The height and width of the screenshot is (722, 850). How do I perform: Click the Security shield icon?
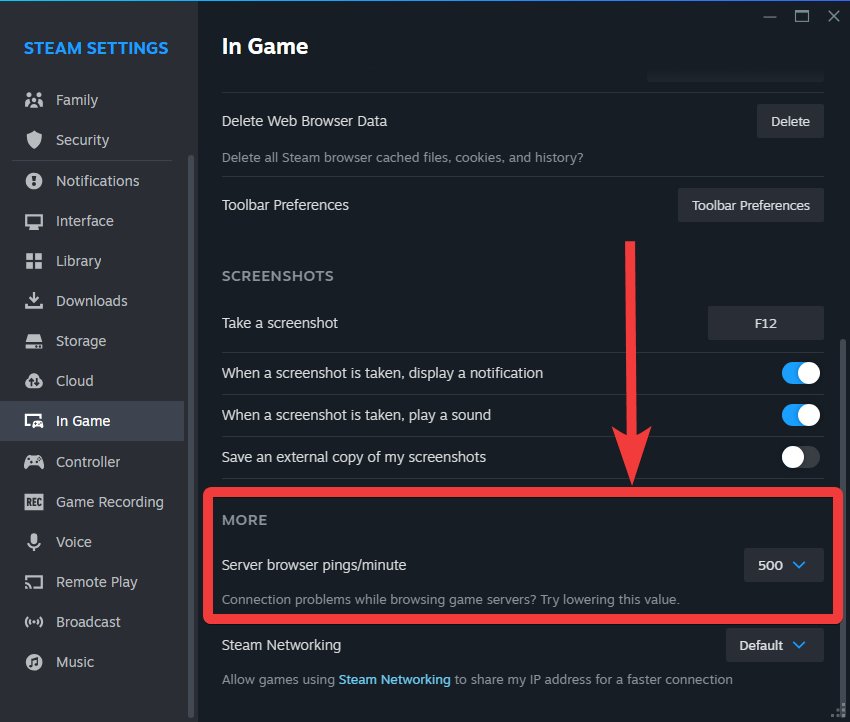pyautogui.click(x=34, y=140)
